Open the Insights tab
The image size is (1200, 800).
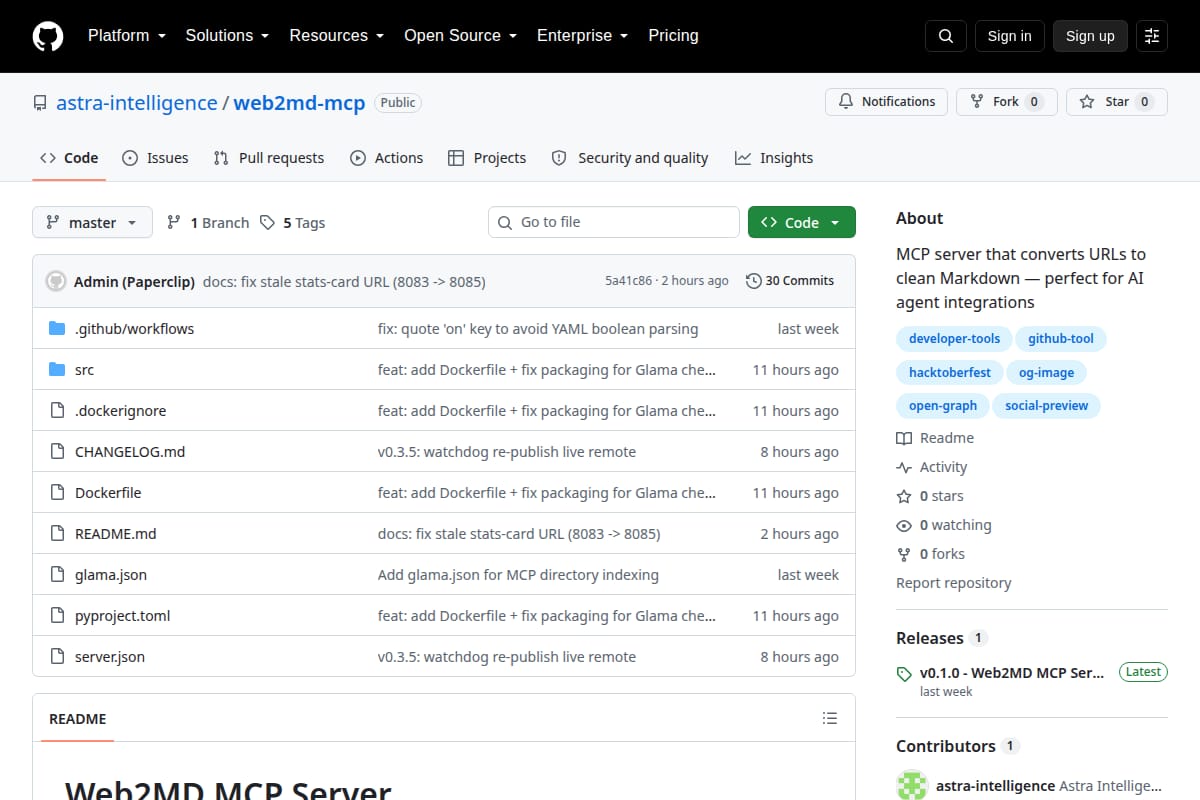pyautogui.click(x=774, y=158)
